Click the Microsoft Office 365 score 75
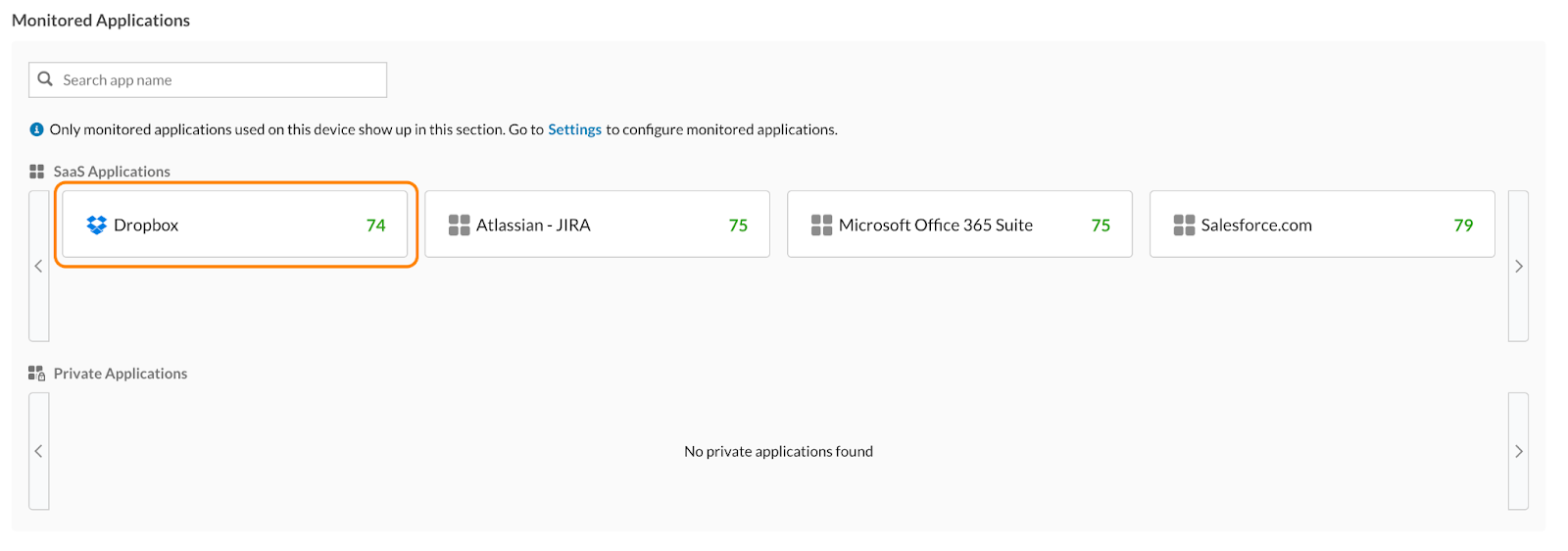The height and width of the screenshot is (551, 1568). (x=1101, y=225)
